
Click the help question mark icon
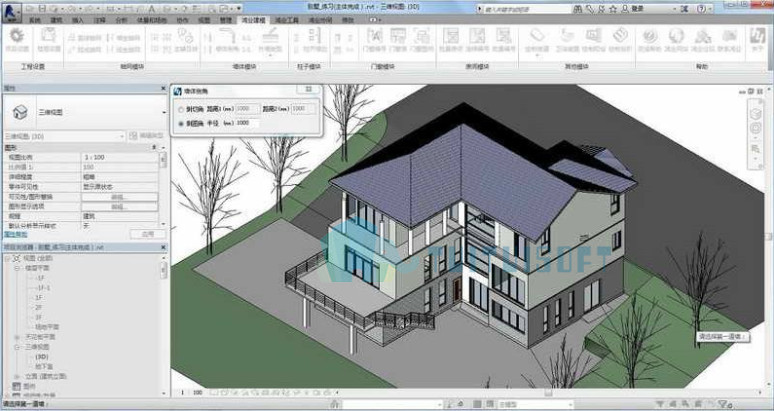701,9
